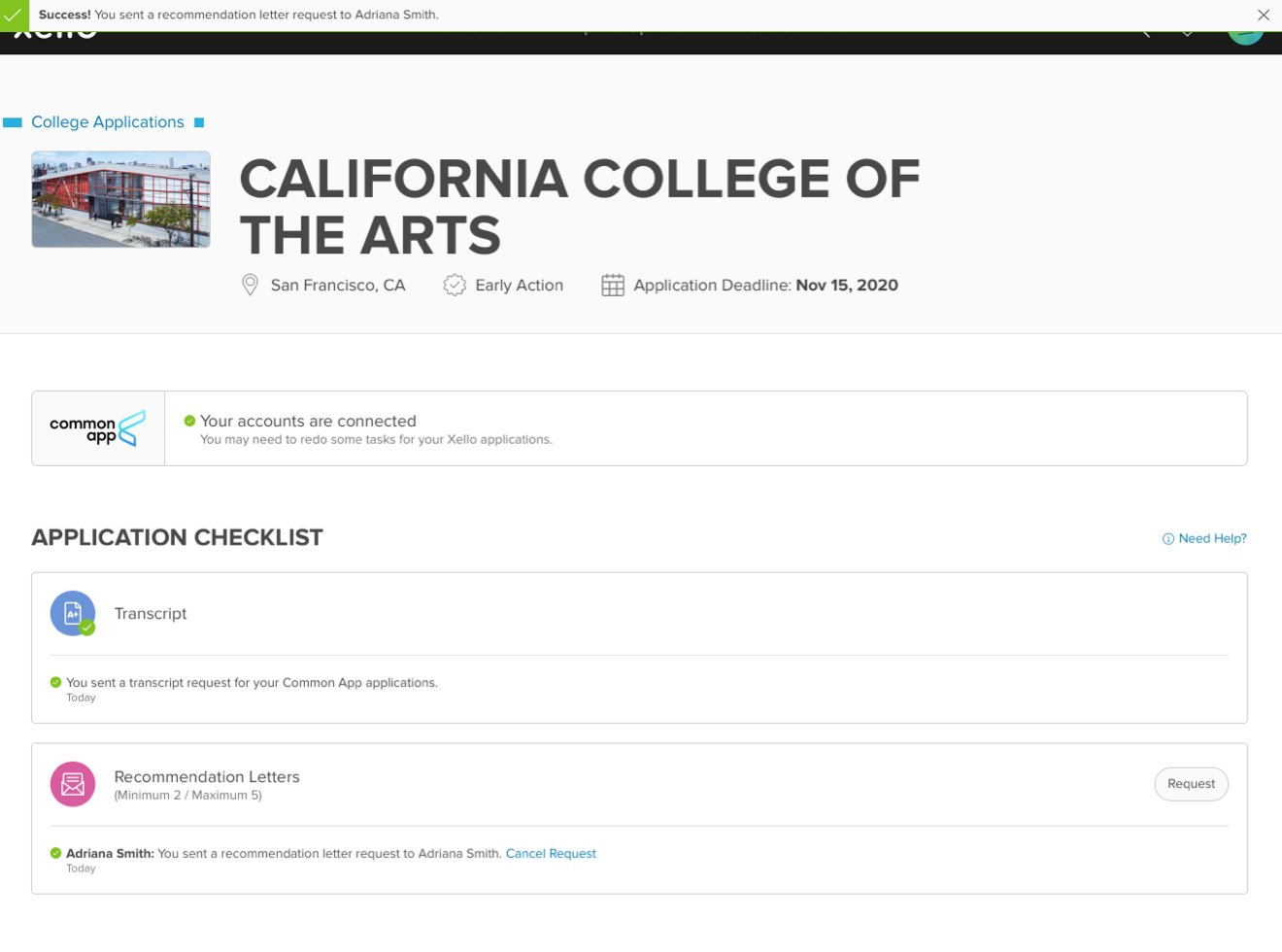The height and width of the screenshot is (952, 1282).
Task: Click the Recommendation Letters envelope icon
Action: (x=73, y=784)
